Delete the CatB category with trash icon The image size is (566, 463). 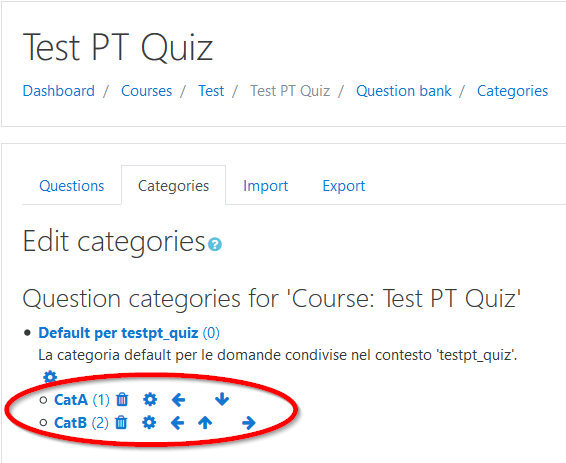pyautogui.click(x=121, y=422)
